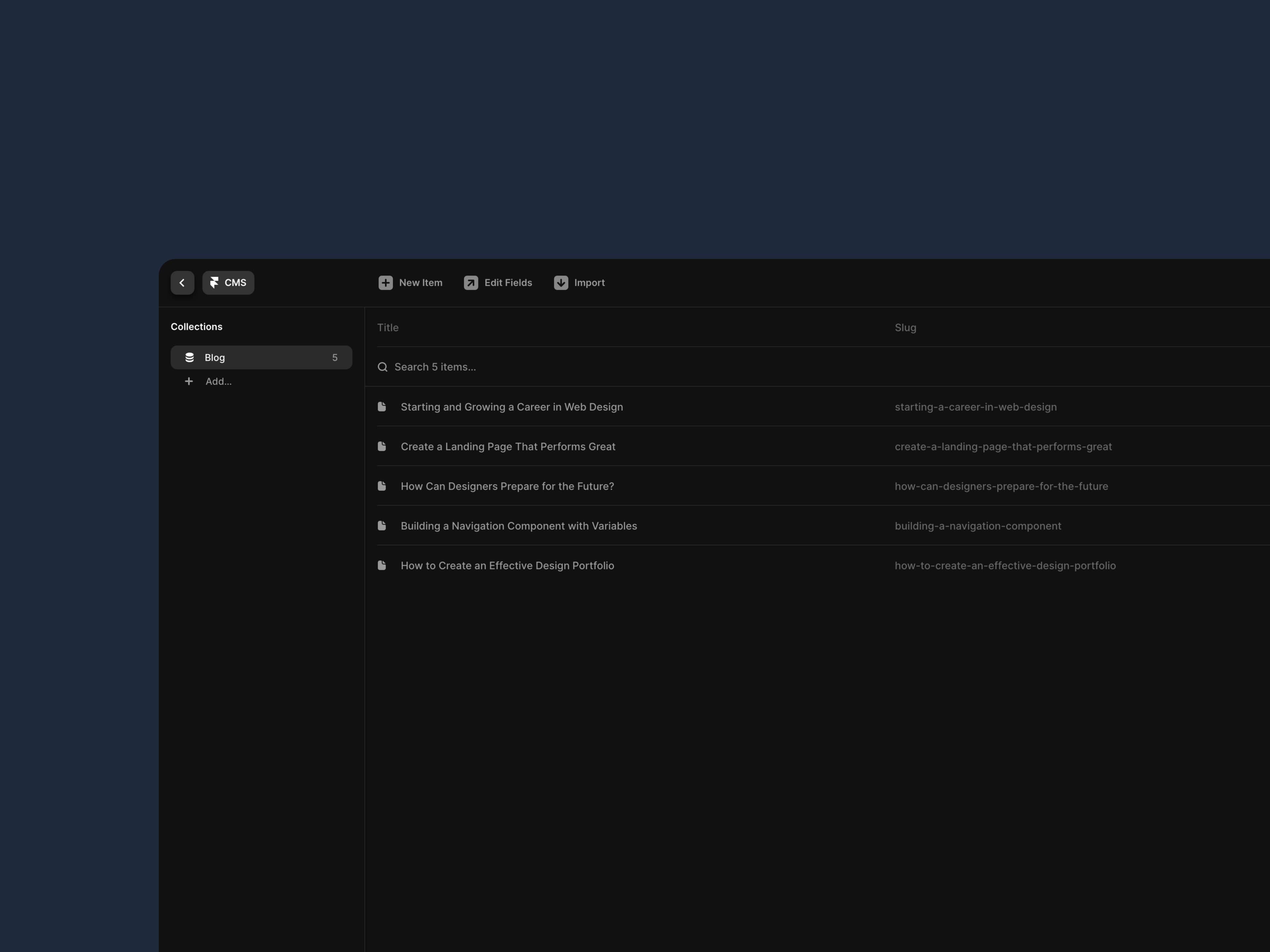Click the arrow icon on Edit Fields
The image size is (1270, 952).
(470, 282)
